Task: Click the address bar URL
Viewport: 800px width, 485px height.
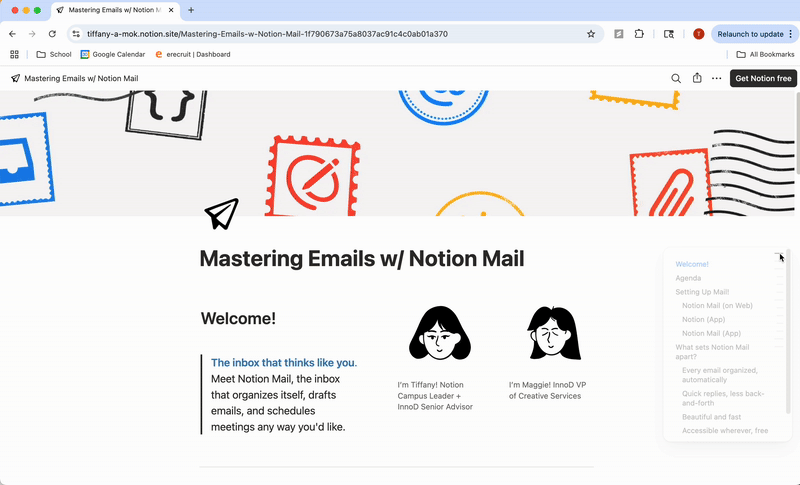Action: pyautogui.click(x=267, y=34)
